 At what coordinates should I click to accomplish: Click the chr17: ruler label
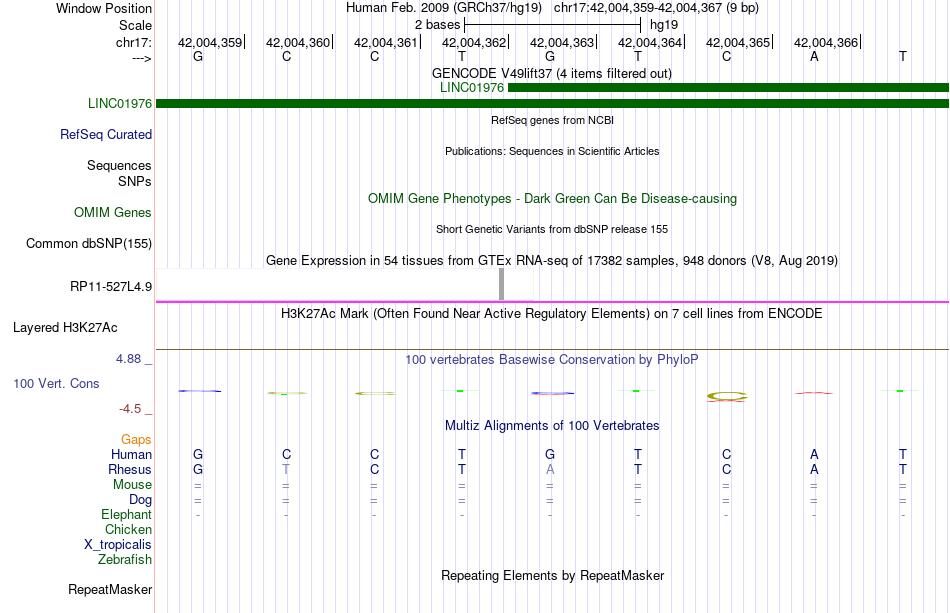134,43
